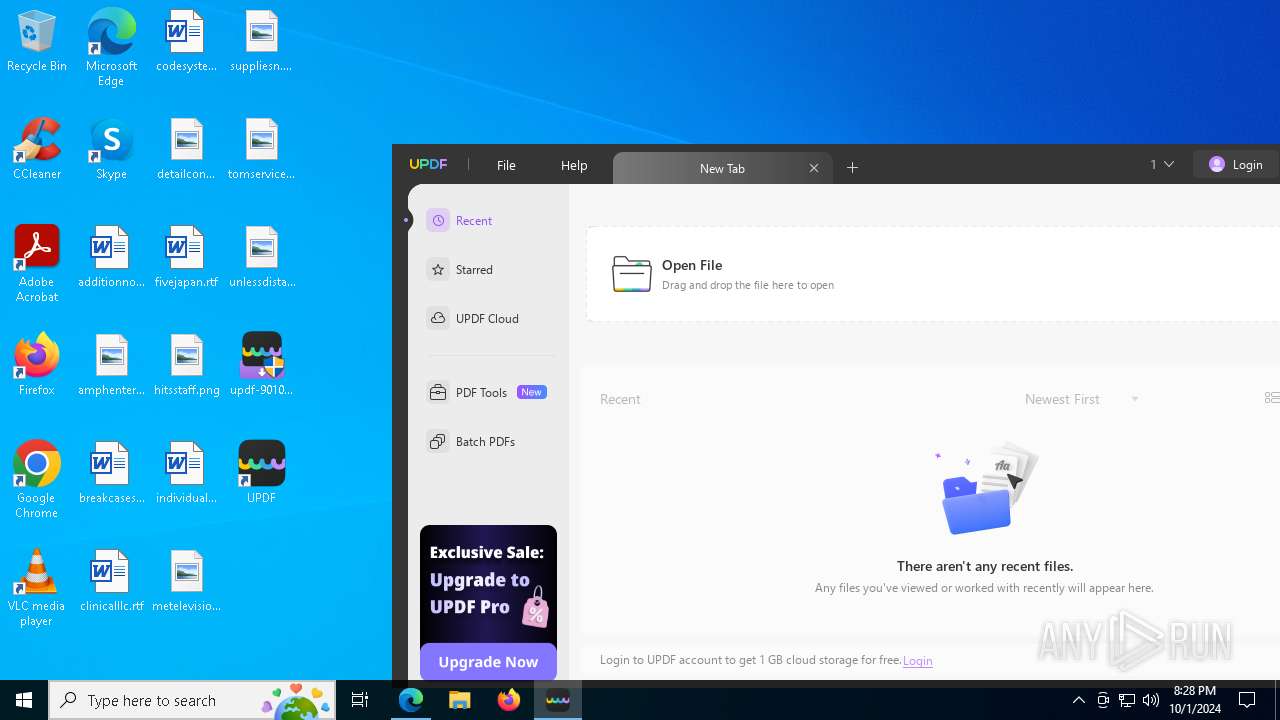Image resolution: width=1280 pixels, height=720 pixels.
Task: Click the taskbar clock showing 8:28 PM
Action: click(1195, 700)
